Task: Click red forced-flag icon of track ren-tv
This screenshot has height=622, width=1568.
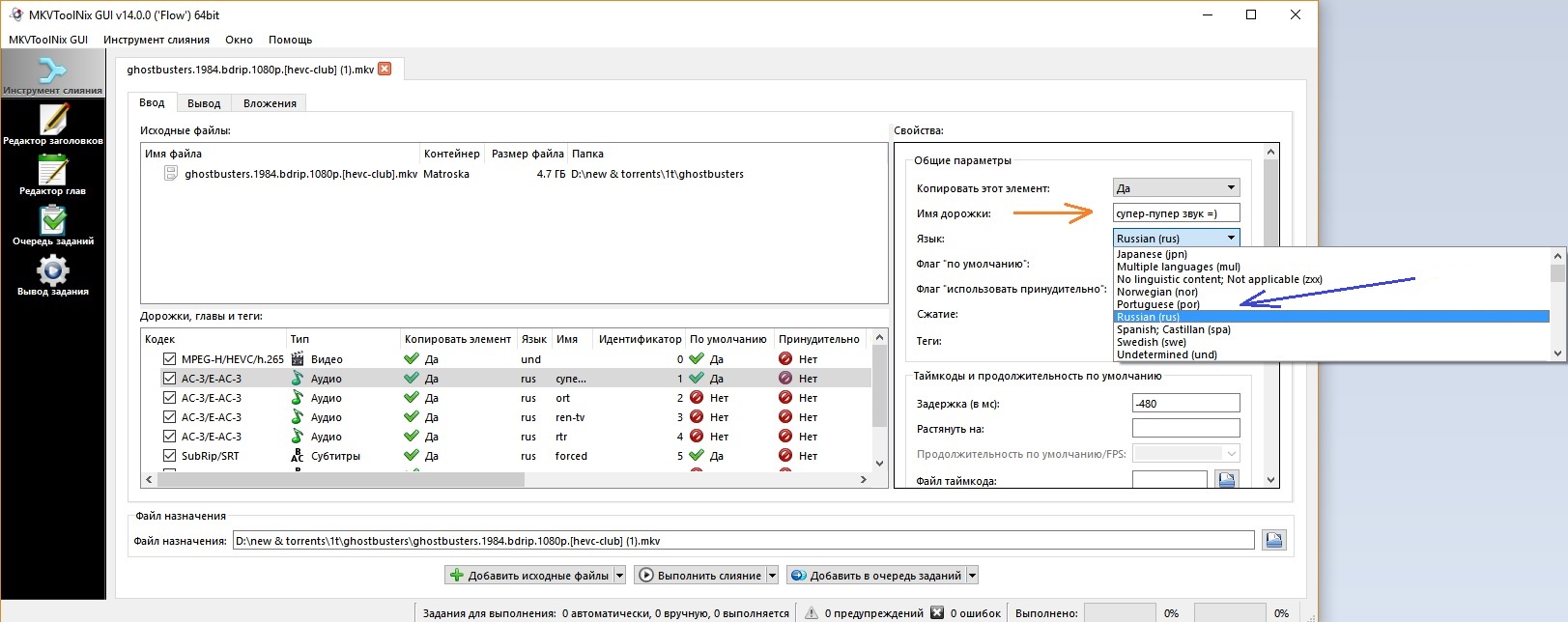Action: pyautogui.click(x=785, y=417)
